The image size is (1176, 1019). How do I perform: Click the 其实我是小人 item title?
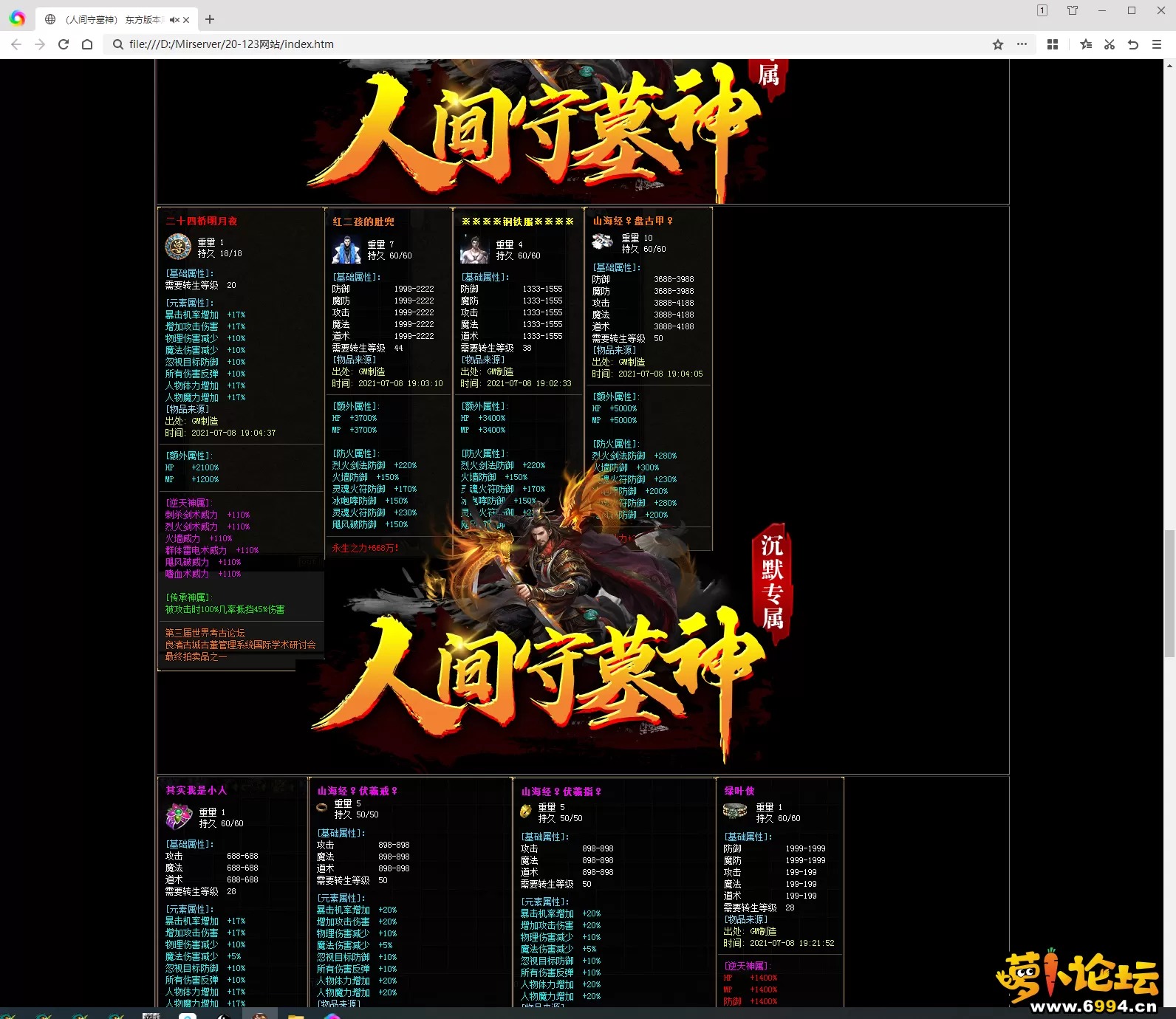[196, 790]
